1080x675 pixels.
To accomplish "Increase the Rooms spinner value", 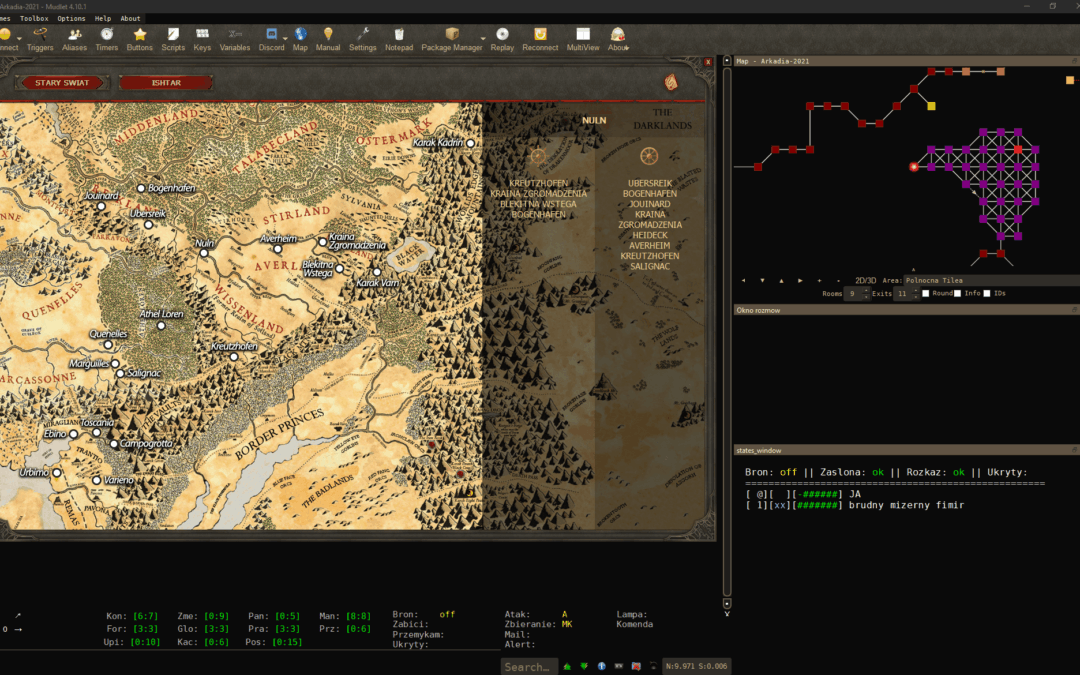I will [866, 291].
